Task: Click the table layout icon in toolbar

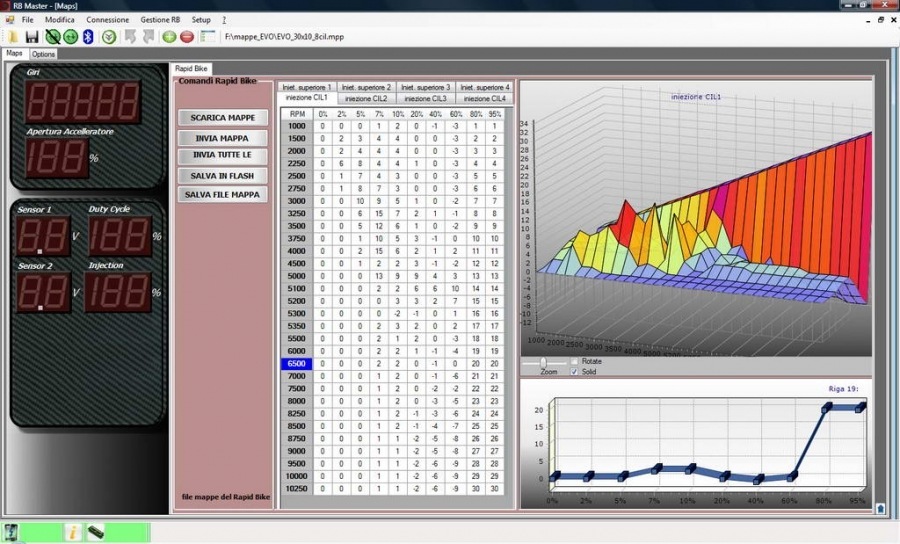Action: (x=208, y=37)
